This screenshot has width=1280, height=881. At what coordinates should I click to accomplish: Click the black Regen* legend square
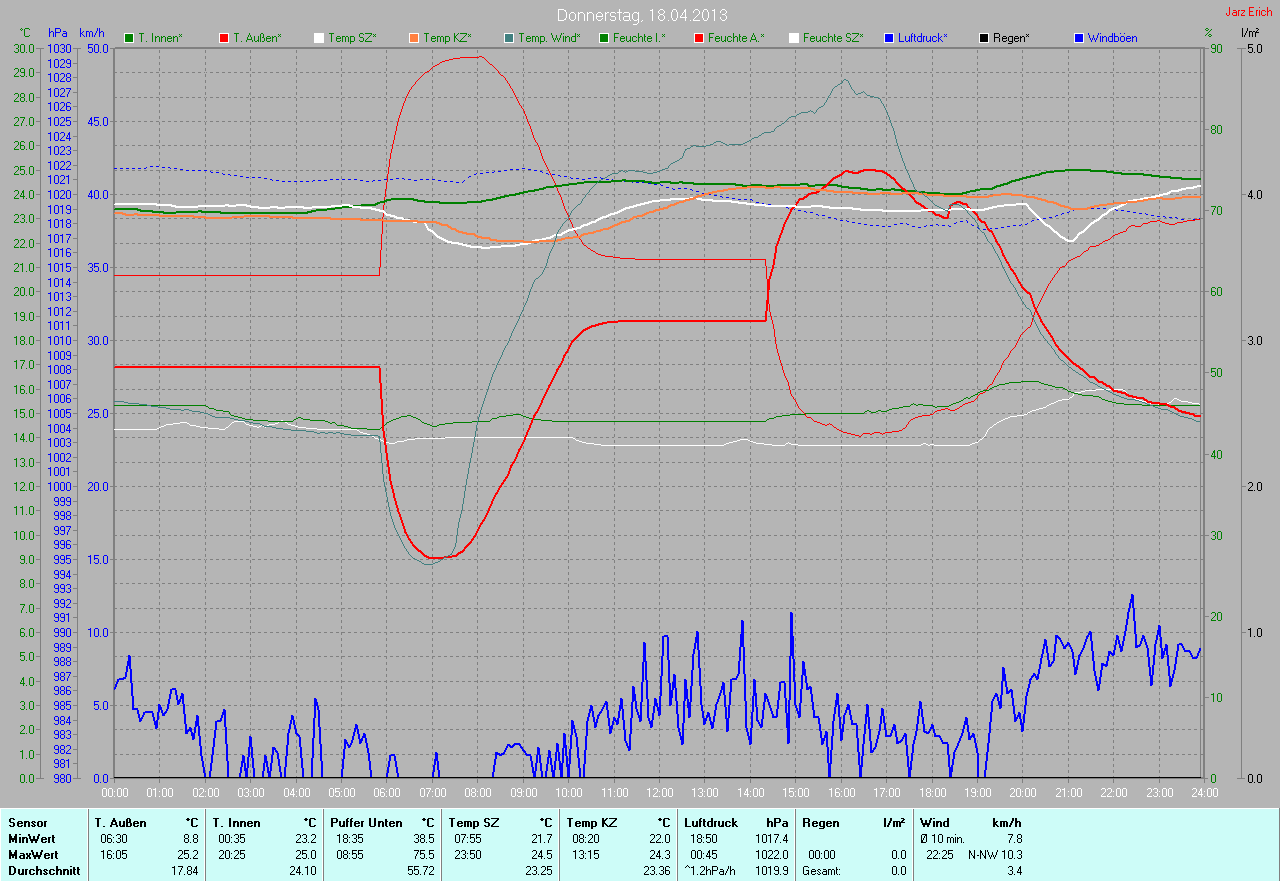(984, 38)
